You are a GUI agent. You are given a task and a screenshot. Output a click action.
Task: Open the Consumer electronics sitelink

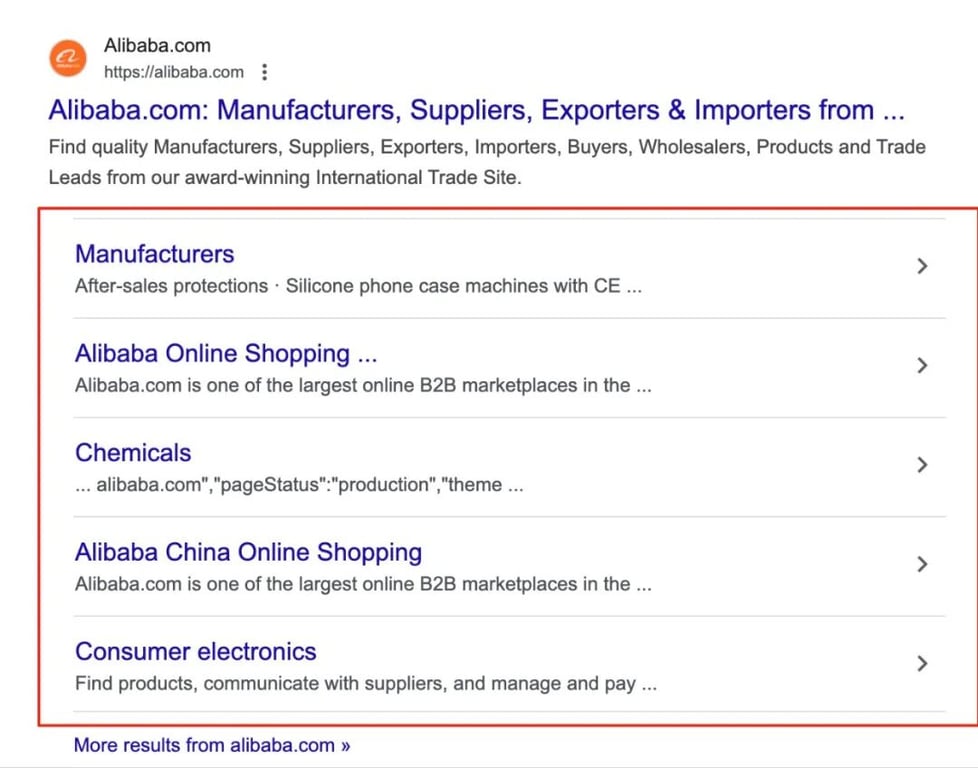pyautogui.click(x=195, y=652)
